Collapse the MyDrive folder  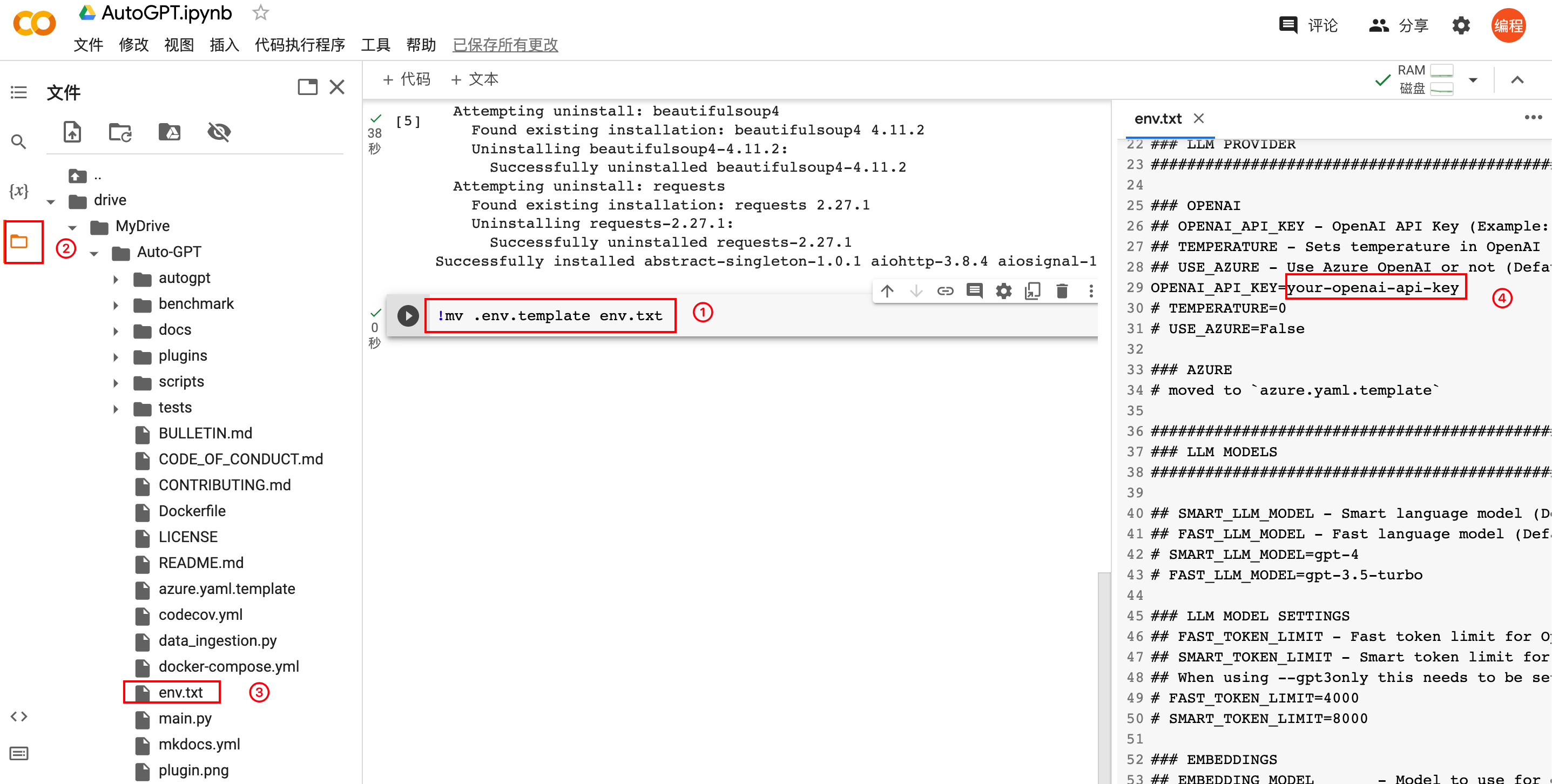tap(72, 227)
